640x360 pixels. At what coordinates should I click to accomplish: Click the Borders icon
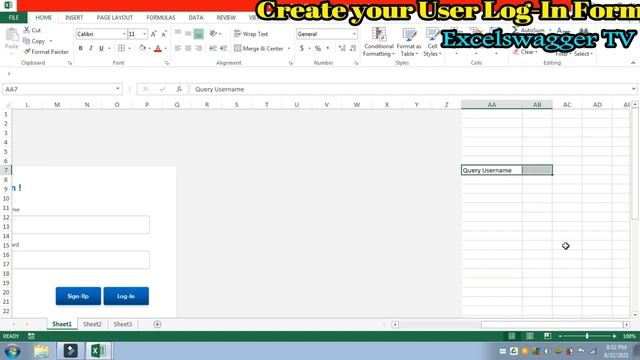121,48
